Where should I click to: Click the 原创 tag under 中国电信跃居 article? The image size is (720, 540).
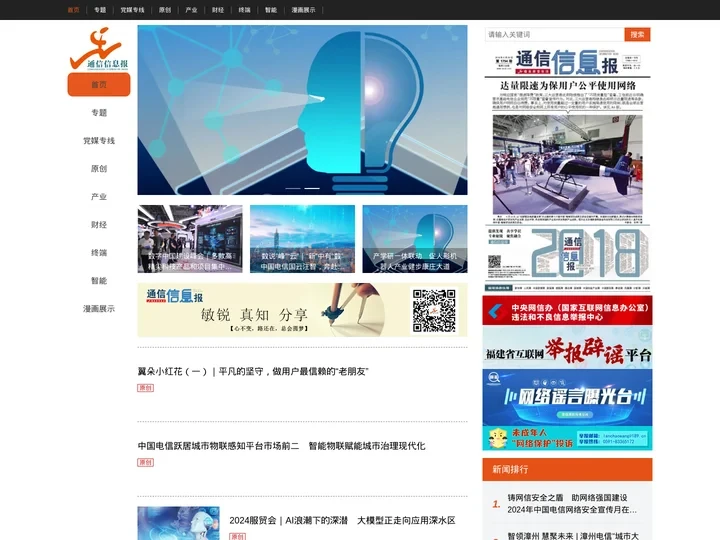146,462
